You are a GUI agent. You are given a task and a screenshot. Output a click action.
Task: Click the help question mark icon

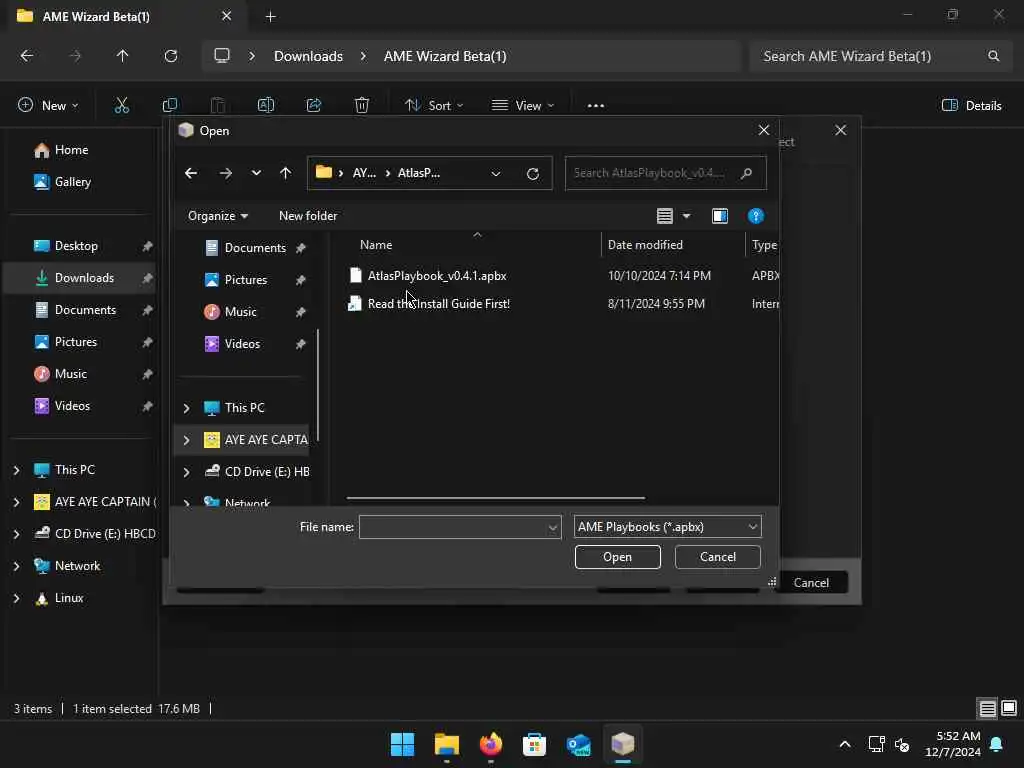[756, 216]
